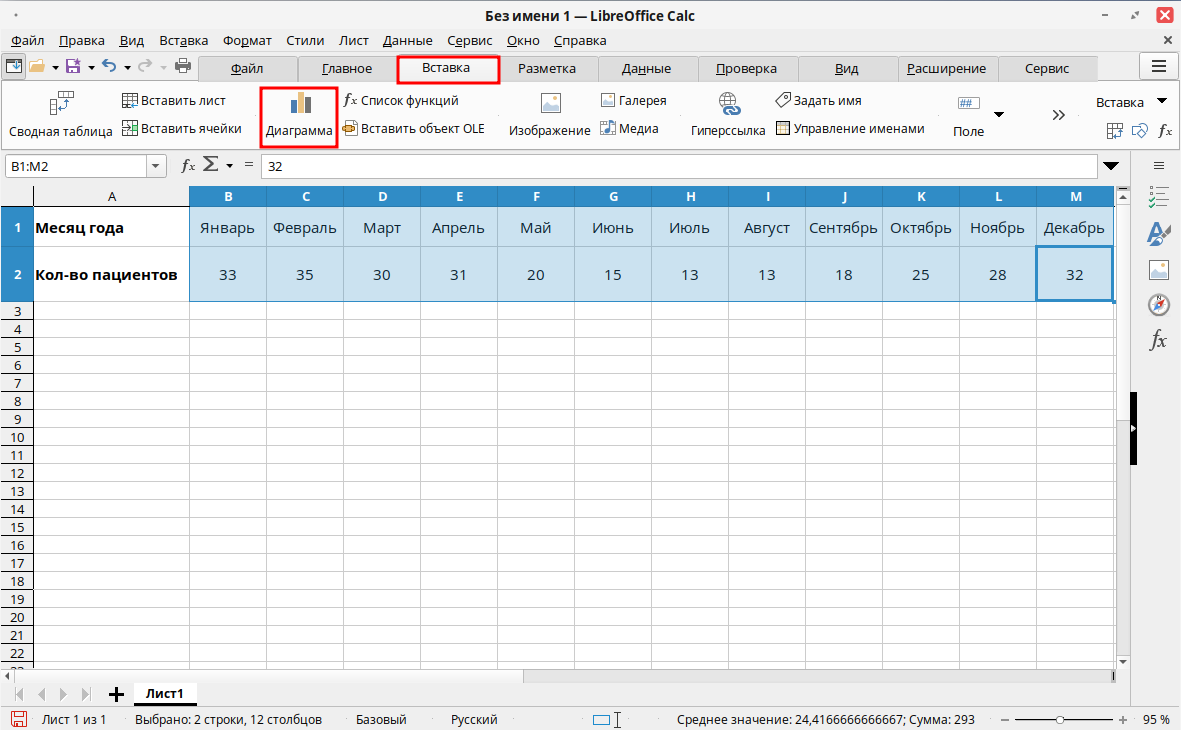Image resolution: width=1181 pixels, height=730 pixels.
Task: Click the Диаграмма chart icon
Action: (300, 105)
